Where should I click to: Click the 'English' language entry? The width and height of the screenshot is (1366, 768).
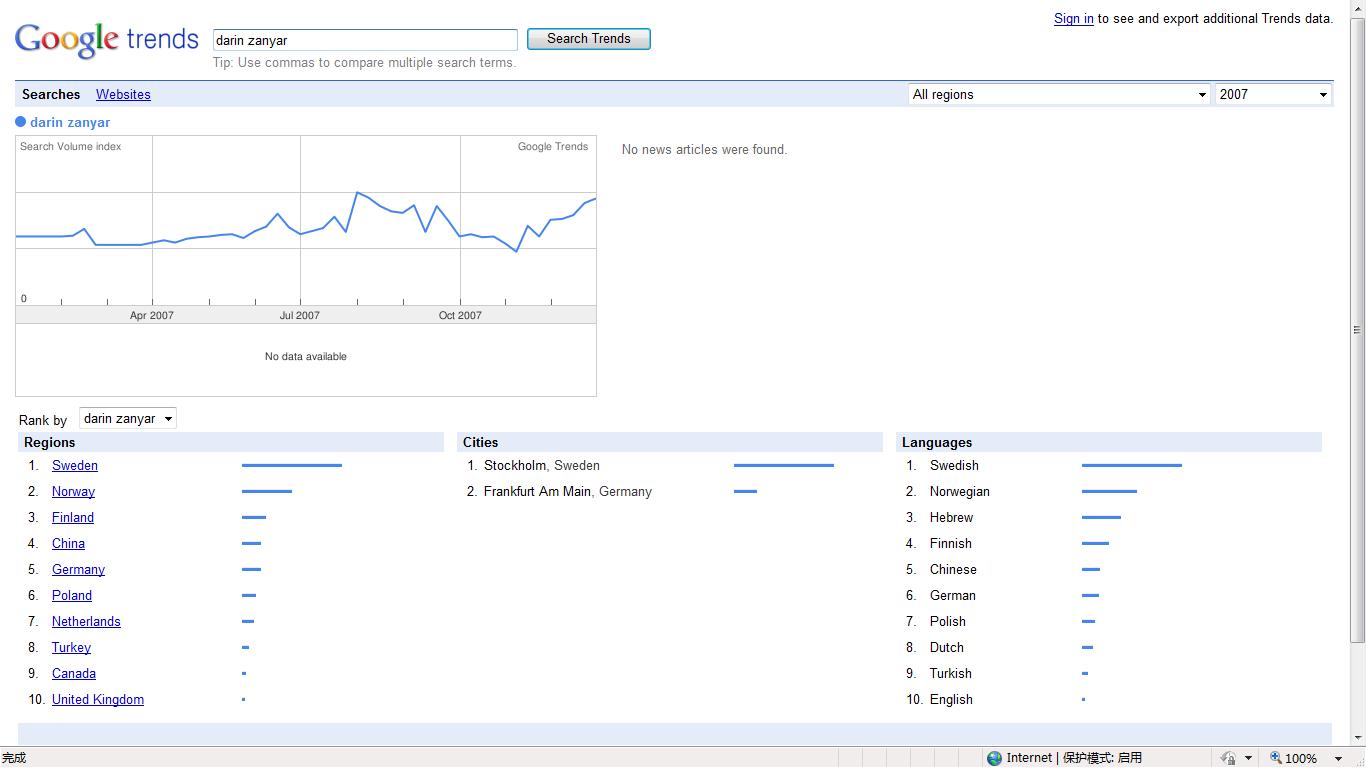951,700
